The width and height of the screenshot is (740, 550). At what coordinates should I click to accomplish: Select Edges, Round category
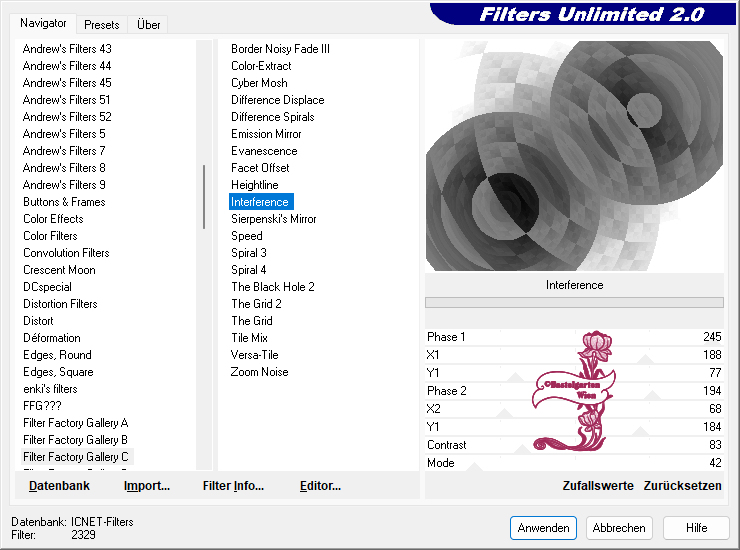coord(57,355)
